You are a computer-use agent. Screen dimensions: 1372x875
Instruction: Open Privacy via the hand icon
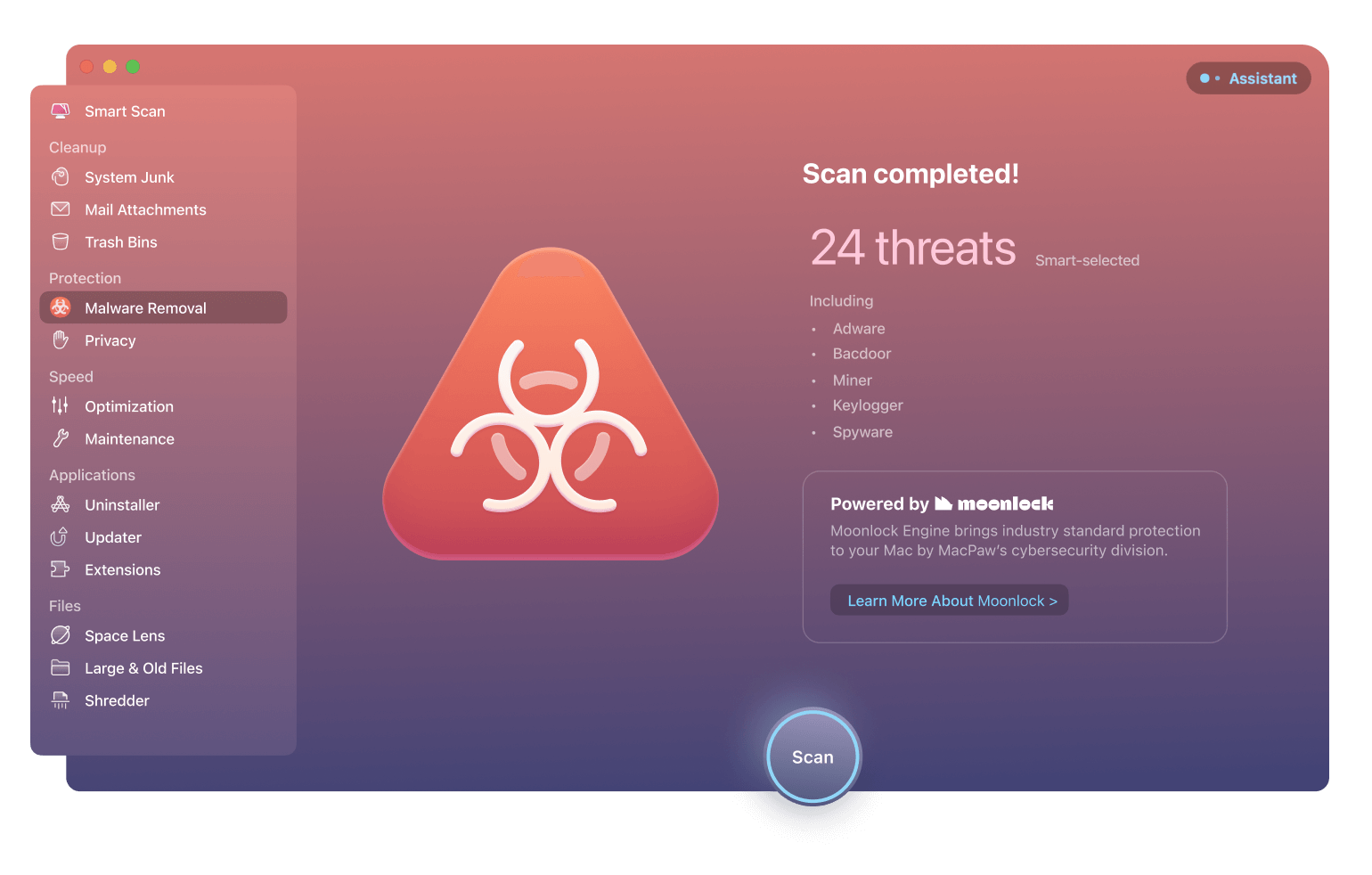point(61,340)
